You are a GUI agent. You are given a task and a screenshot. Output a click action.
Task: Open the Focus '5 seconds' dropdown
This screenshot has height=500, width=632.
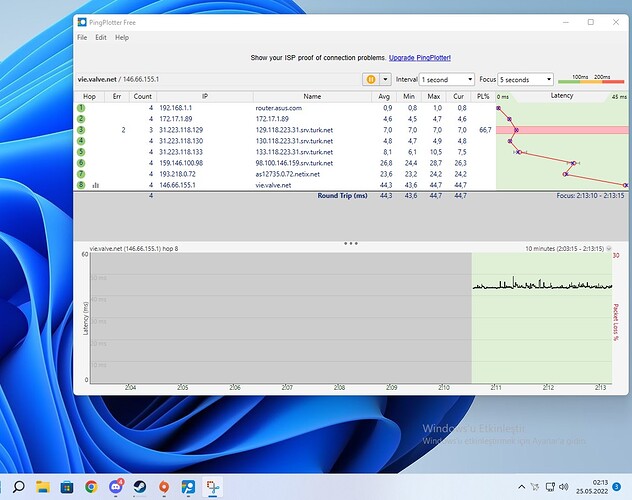click(526, 80)
